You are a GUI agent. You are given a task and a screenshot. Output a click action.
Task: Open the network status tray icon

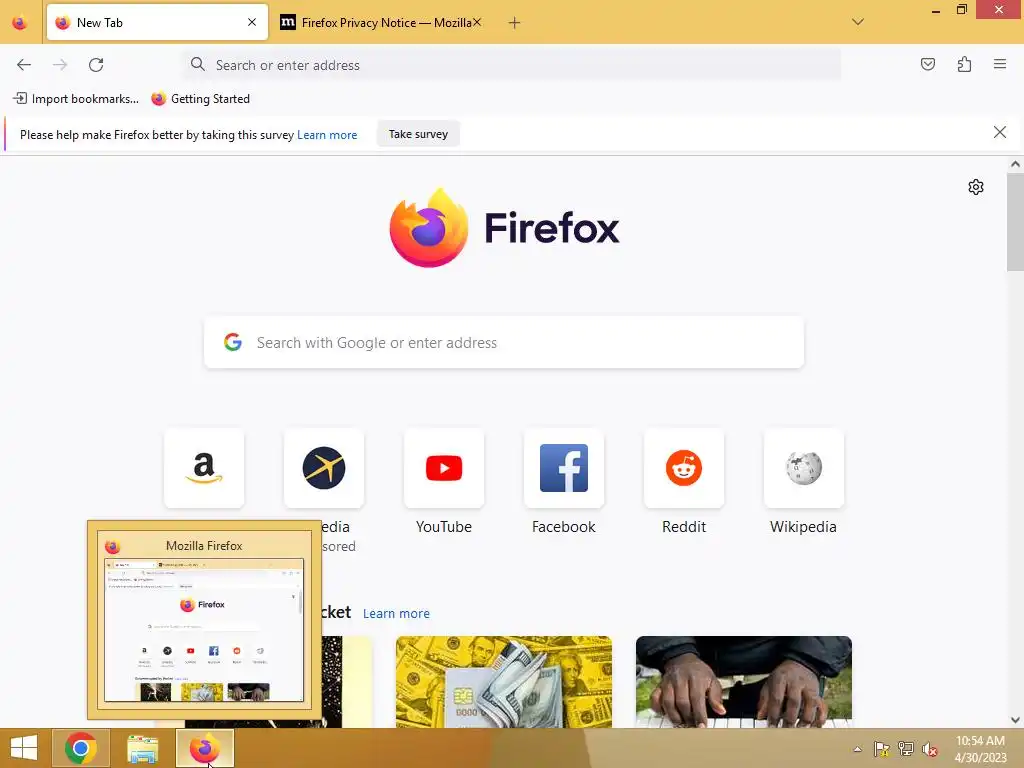click(906, 749)
